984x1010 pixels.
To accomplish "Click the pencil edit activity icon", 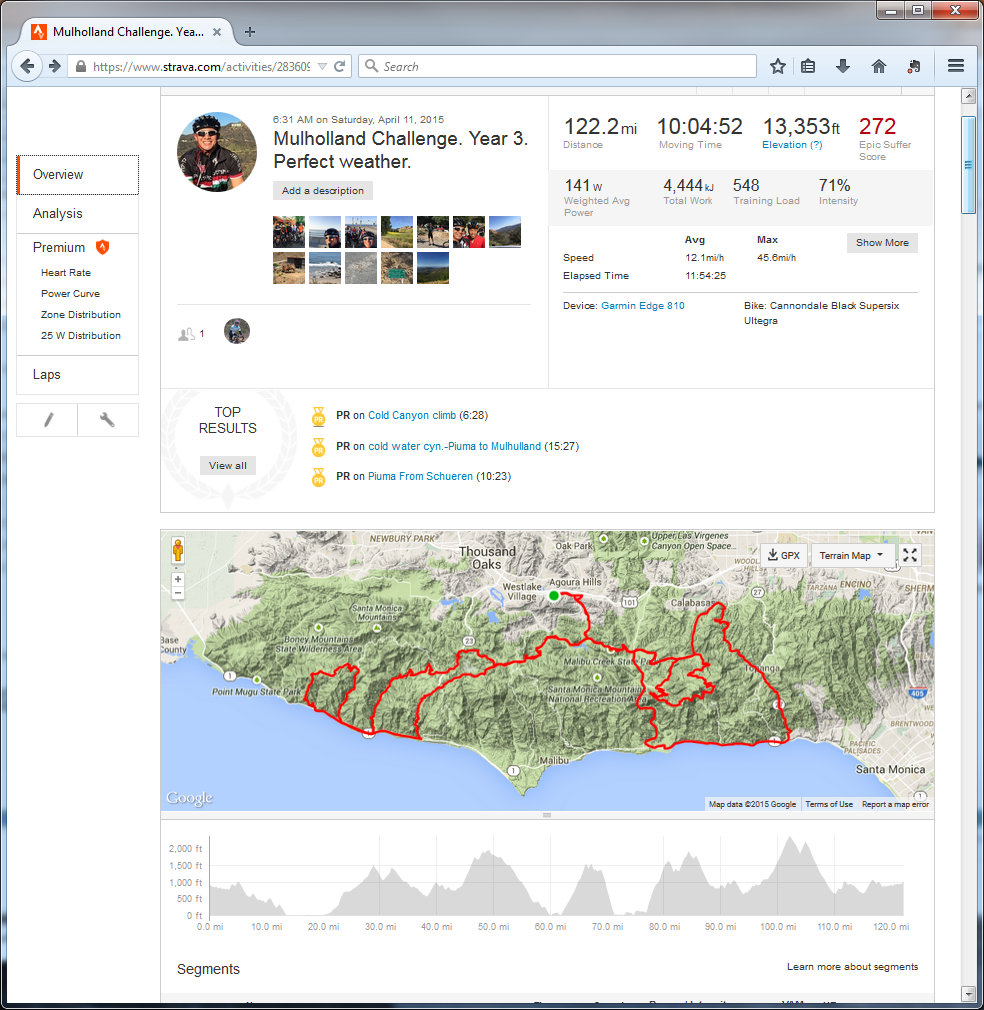I will (x=47, y=420).
